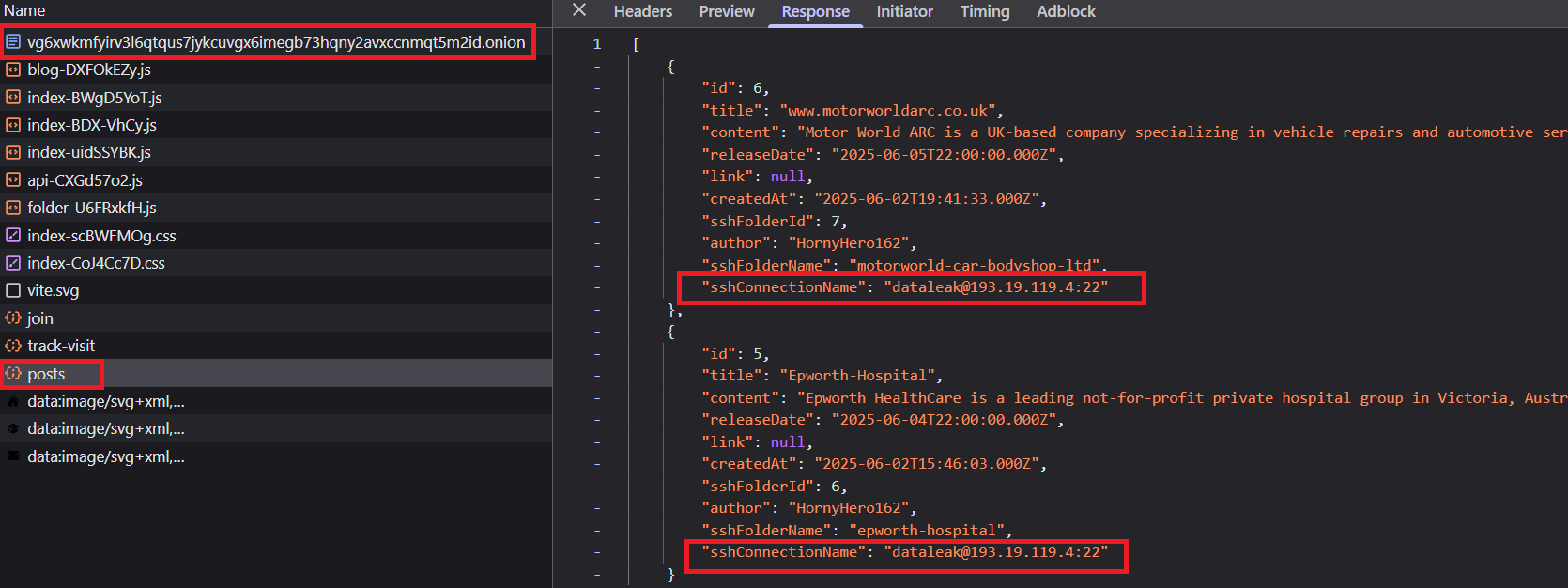
Task: Click script icon beside blog-DXFOkEZy.js
Action: pos(13,70)
